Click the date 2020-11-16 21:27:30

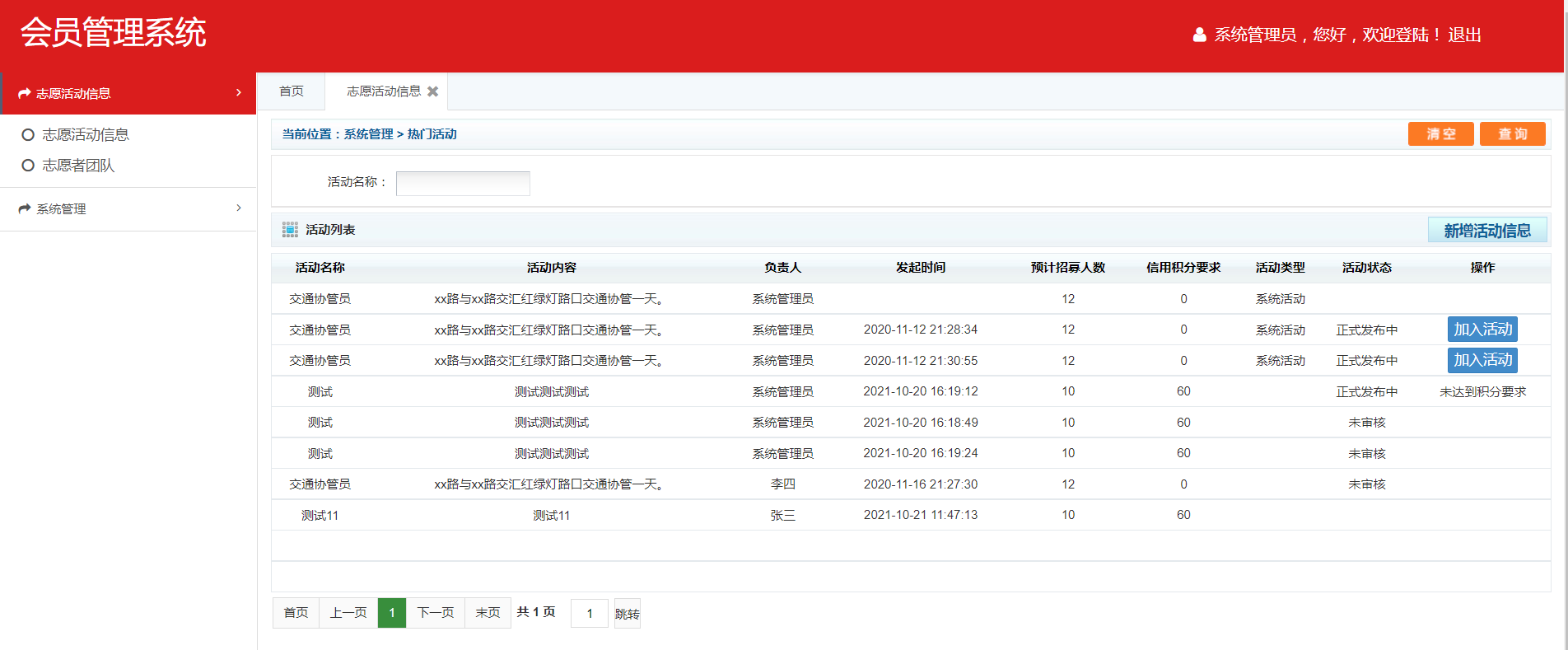click(x=921, y=484)
